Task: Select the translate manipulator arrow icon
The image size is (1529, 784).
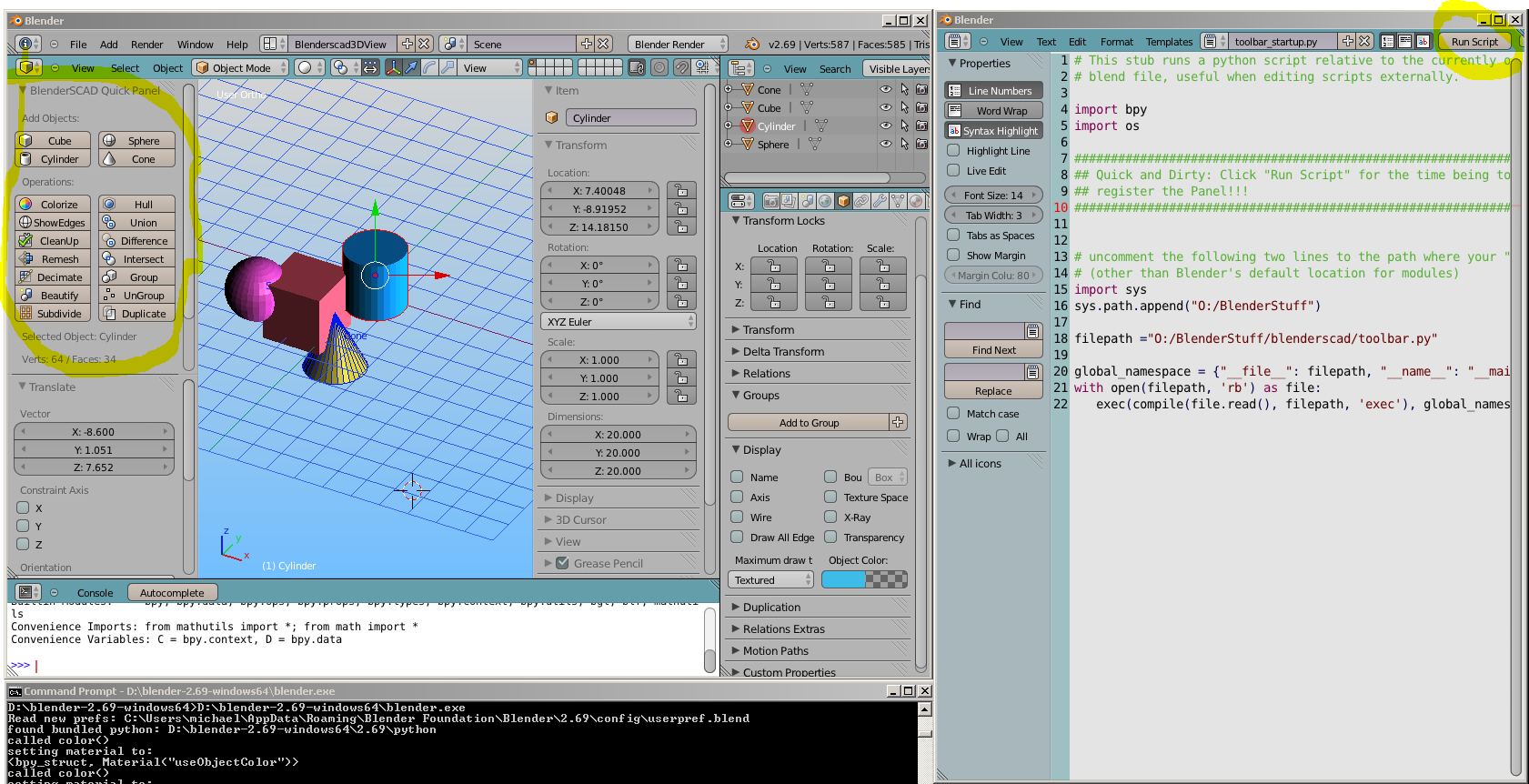Action: pos(411,68)
